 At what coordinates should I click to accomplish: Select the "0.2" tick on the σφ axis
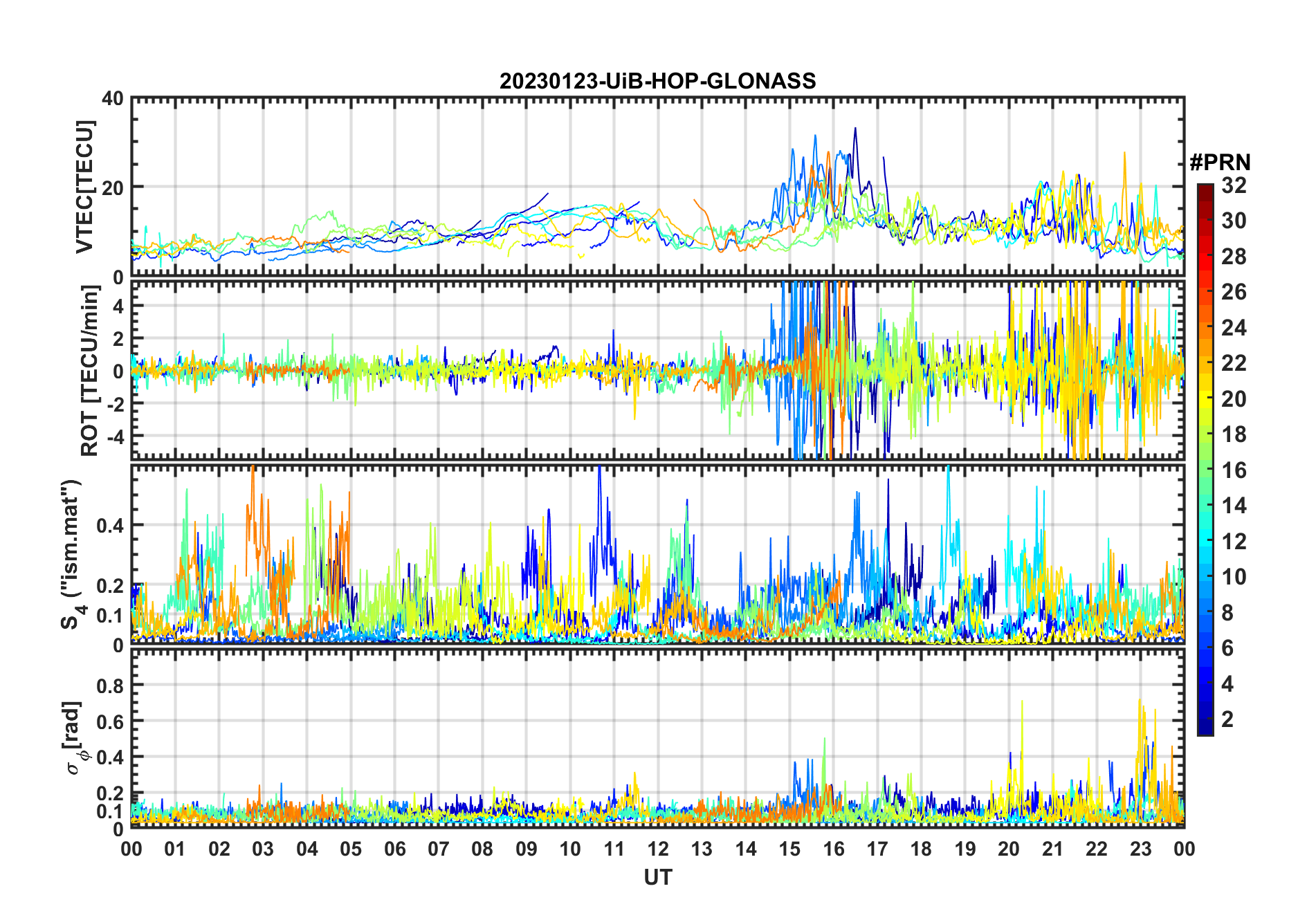click(110, 793)
